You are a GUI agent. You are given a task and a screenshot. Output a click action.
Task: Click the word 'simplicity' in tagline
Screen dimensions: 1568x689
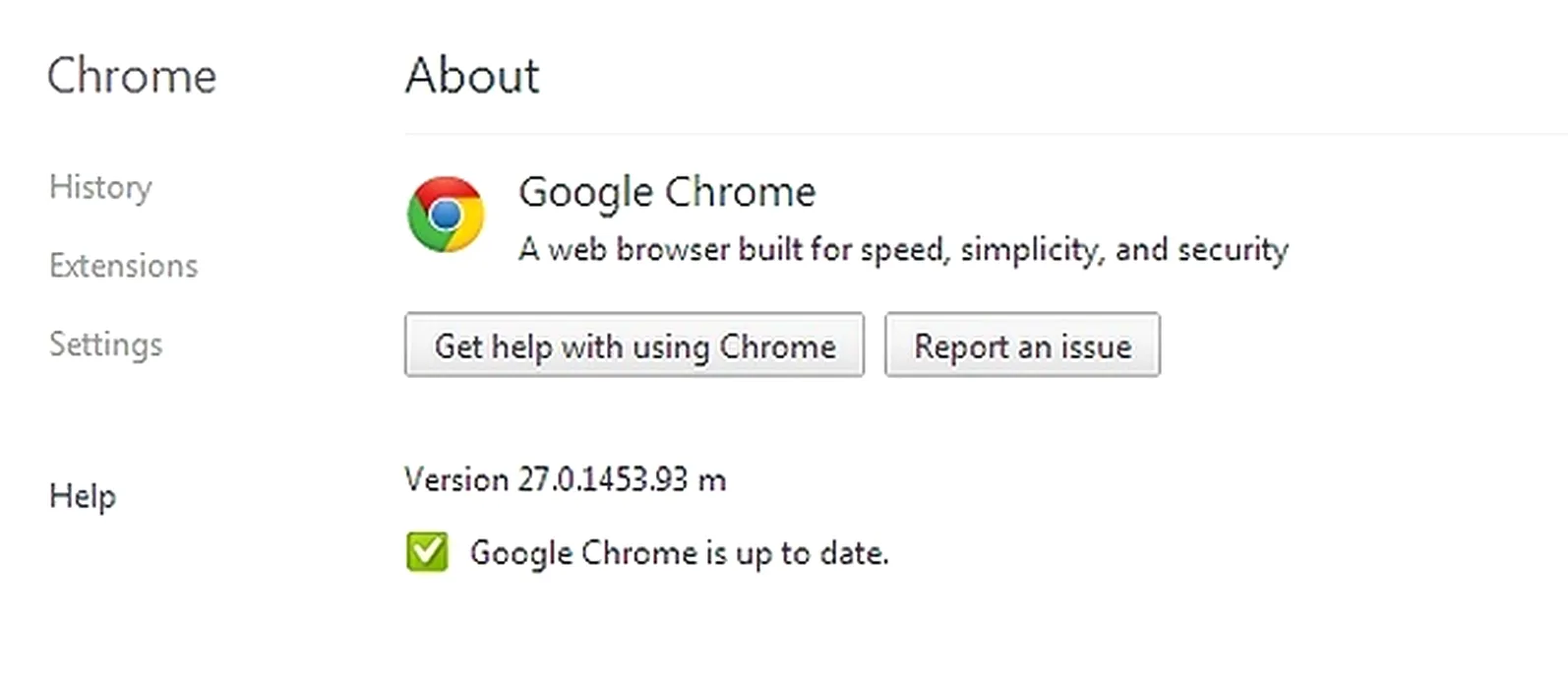pyautogui.click(x=1030, y=252)
